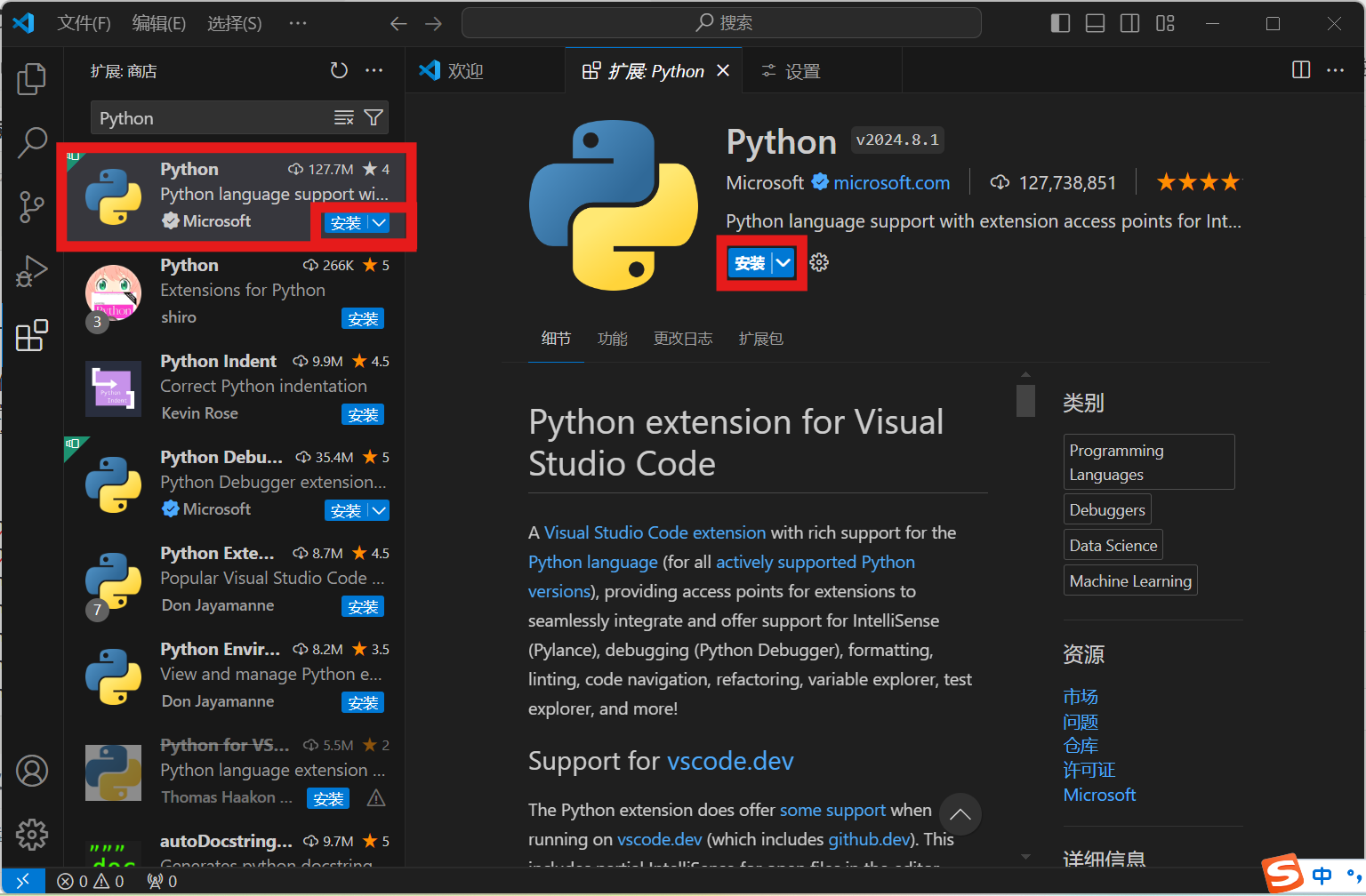Split the editor to the right

tap(1301, 70)
